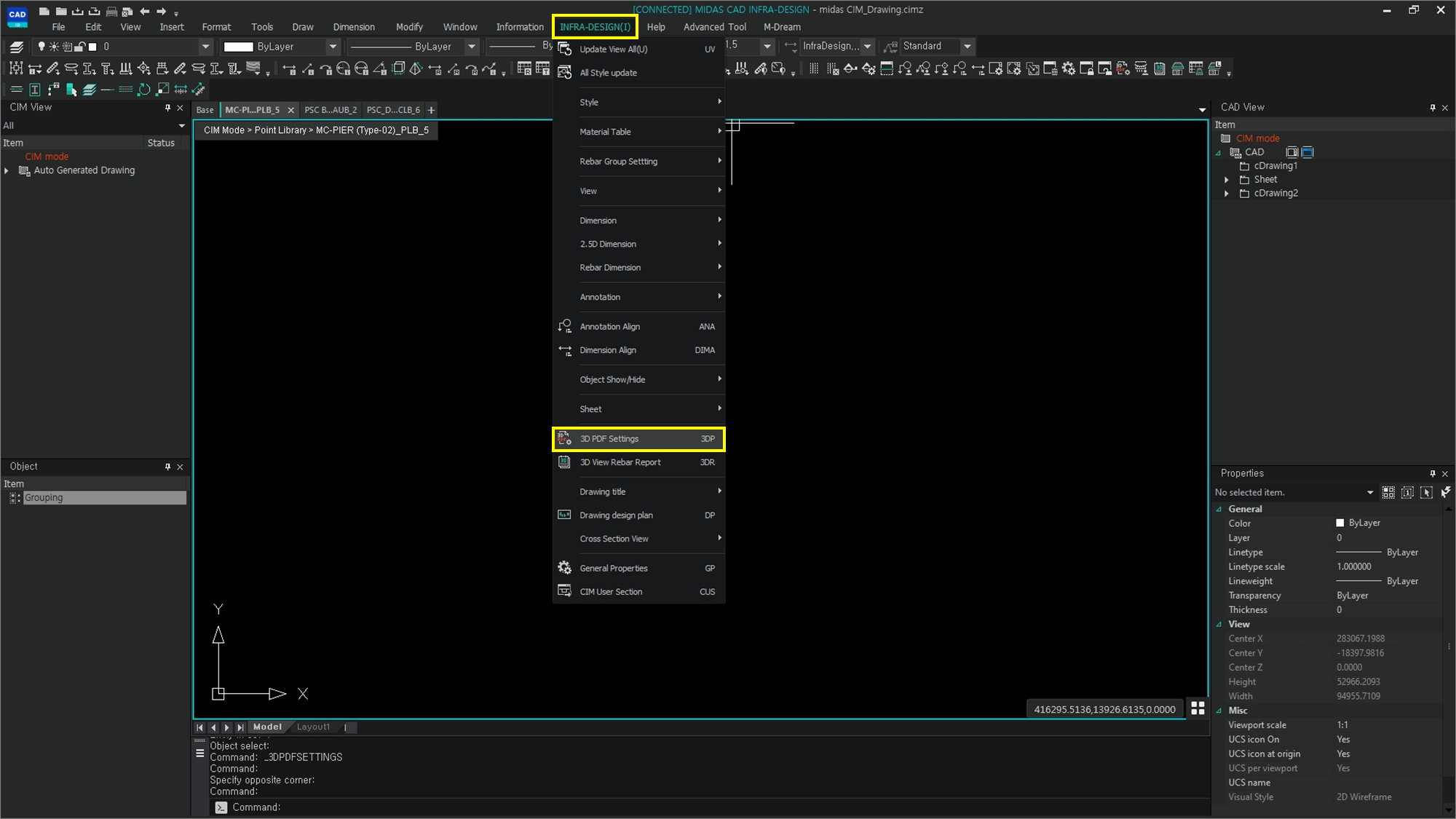This screenshot has width=1456, height=819.
Task: Select the Grouping item in Object panel
Action: tap(104, 497)
